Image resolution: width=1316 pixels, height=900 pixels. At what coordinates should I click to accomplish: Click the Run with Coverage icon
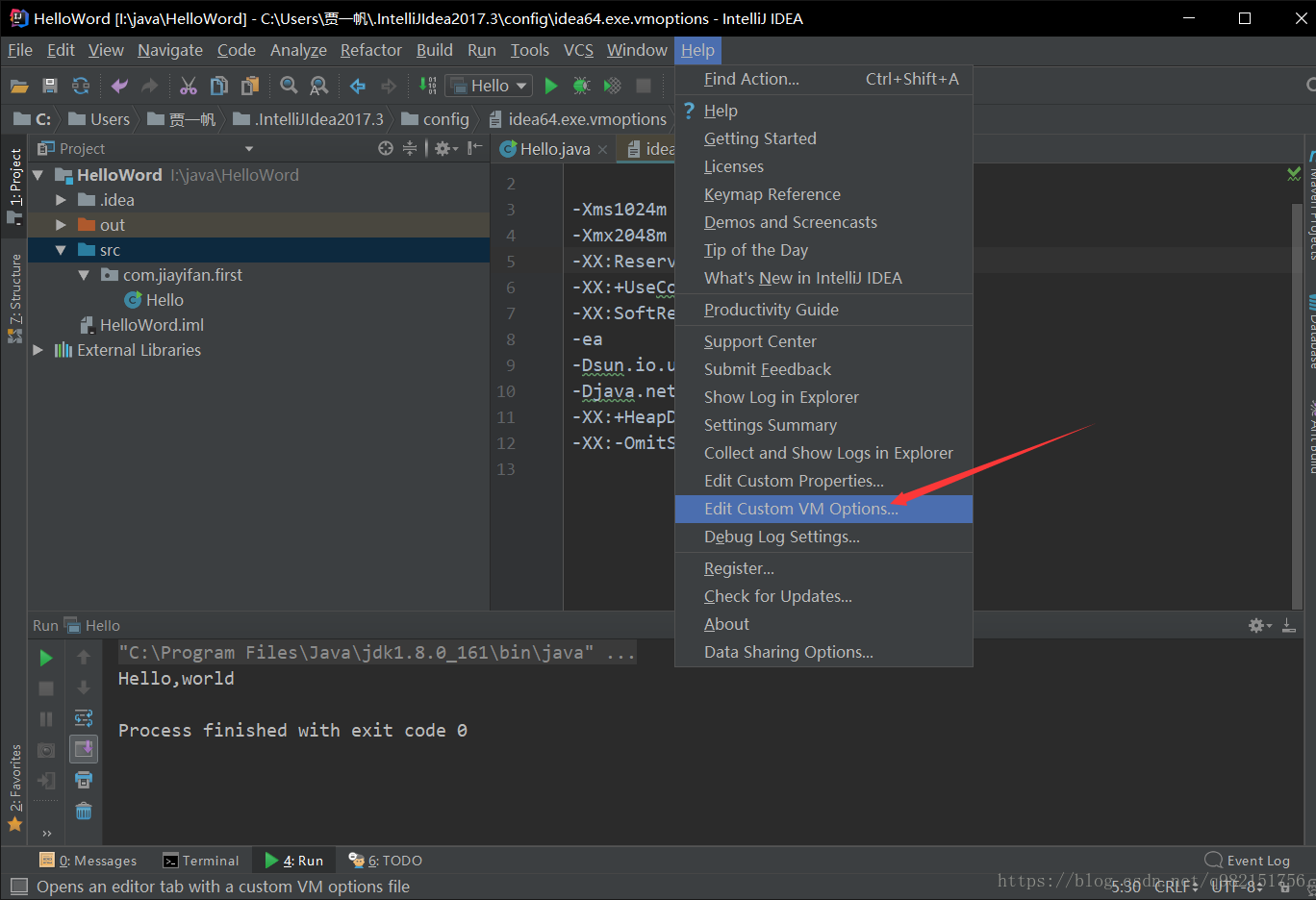[613, 86]
